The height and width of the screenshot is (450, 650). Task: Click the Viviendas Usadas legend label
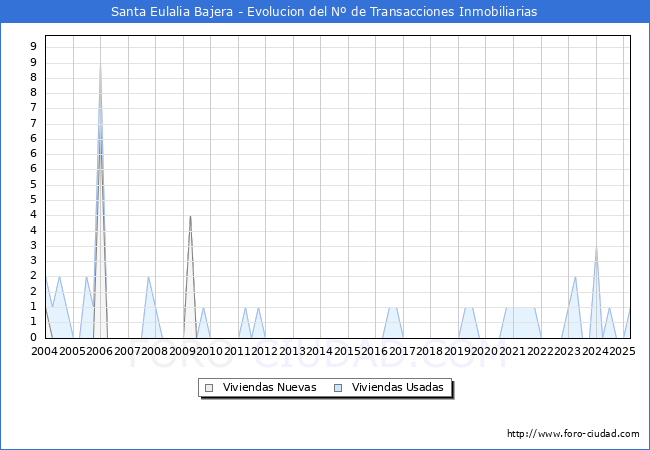point(398,387)
